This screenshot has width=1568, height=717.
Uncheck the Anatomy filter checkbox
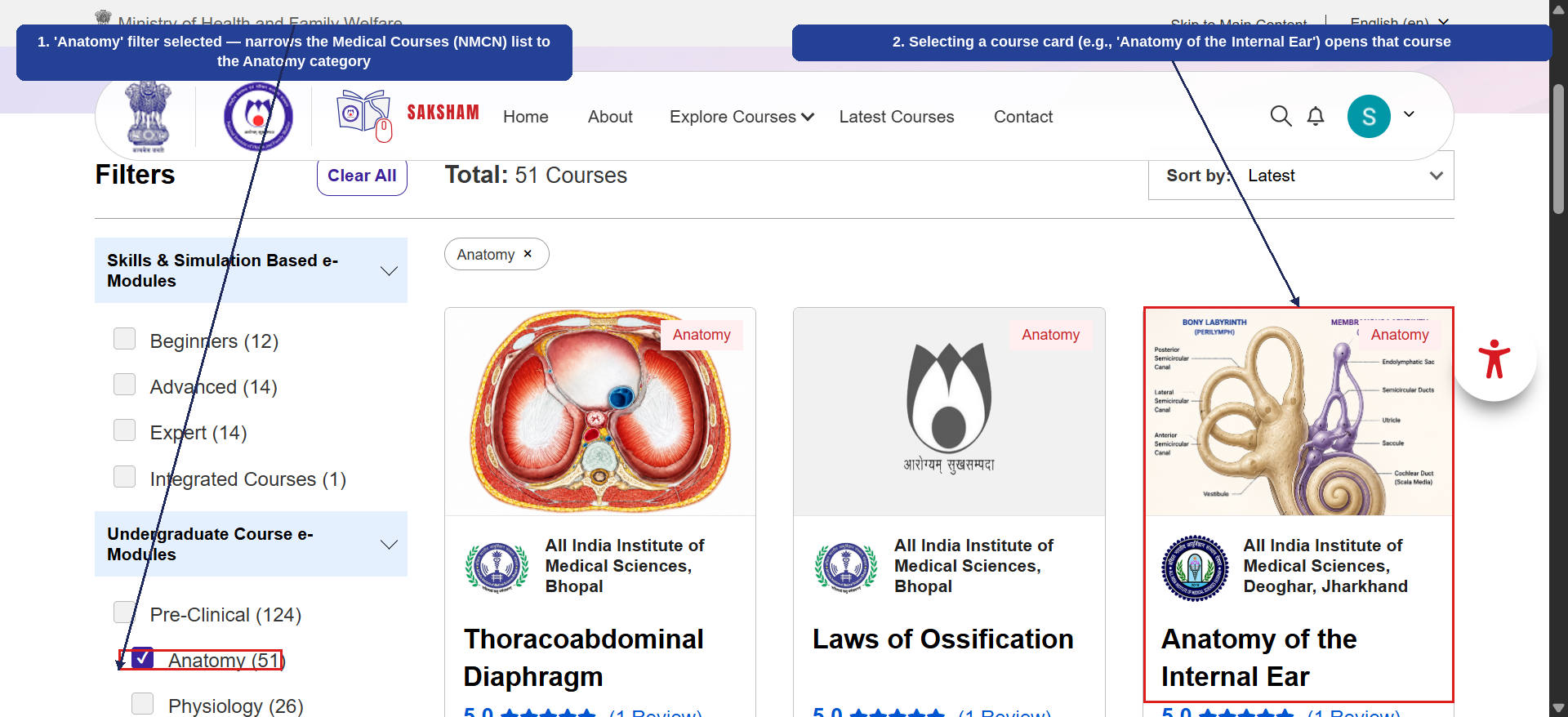click(143, 658)
